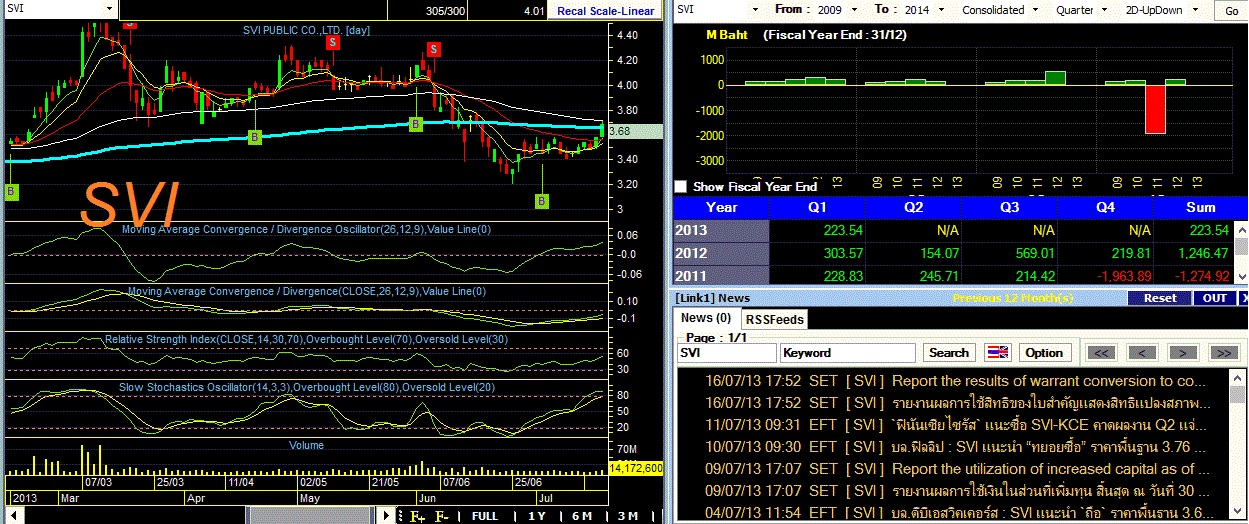This screenshot has height=524, width=1249.
Task: Open the SVI symbol dropdown in financials panel
Action: pos(757,9)
